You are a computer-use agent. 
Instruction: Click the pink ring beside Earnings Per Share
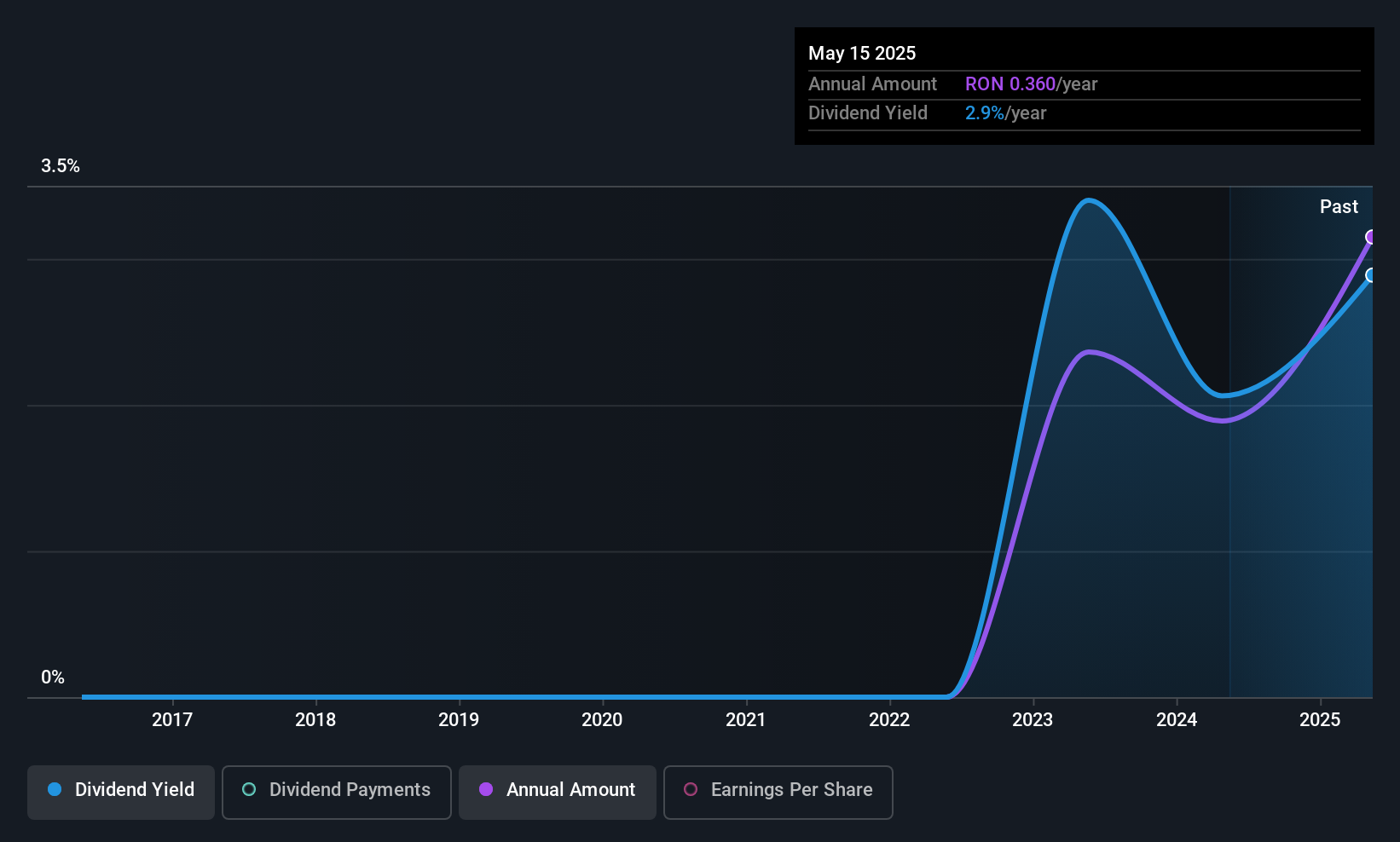click(691, 789)
